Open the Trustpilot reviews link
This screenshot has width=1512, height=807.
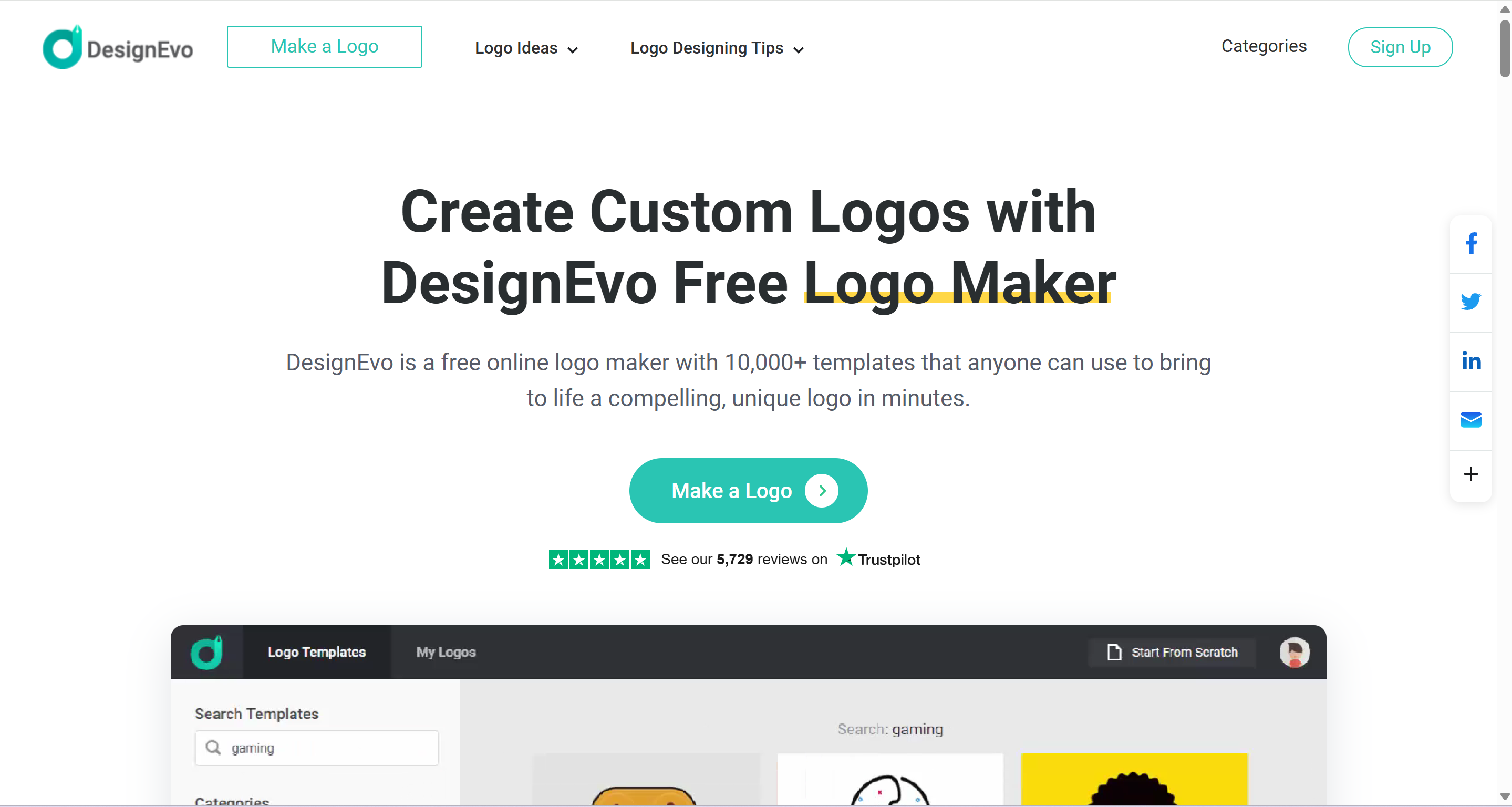734,558
